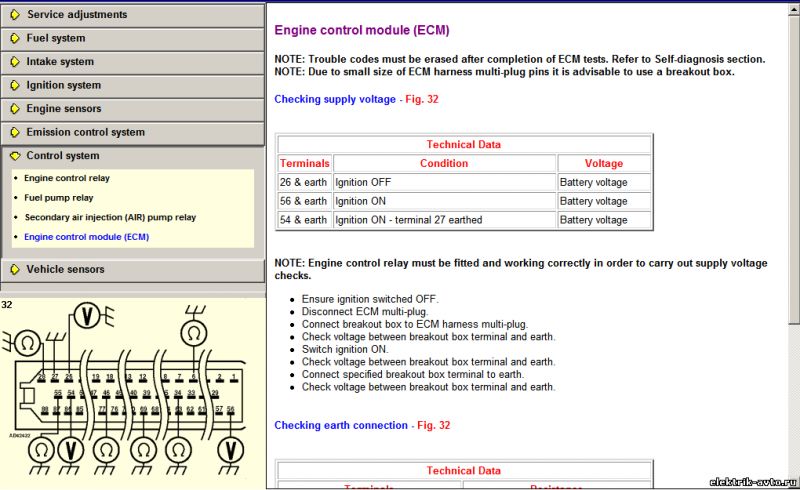
Task: Click the Checking earth connection heading
Action: coord(341,425)
